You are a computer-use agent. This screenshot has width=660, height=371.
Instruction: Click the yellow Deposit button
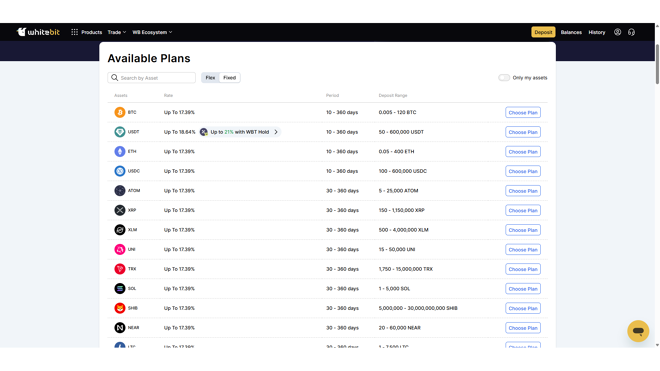pos(543,32)
